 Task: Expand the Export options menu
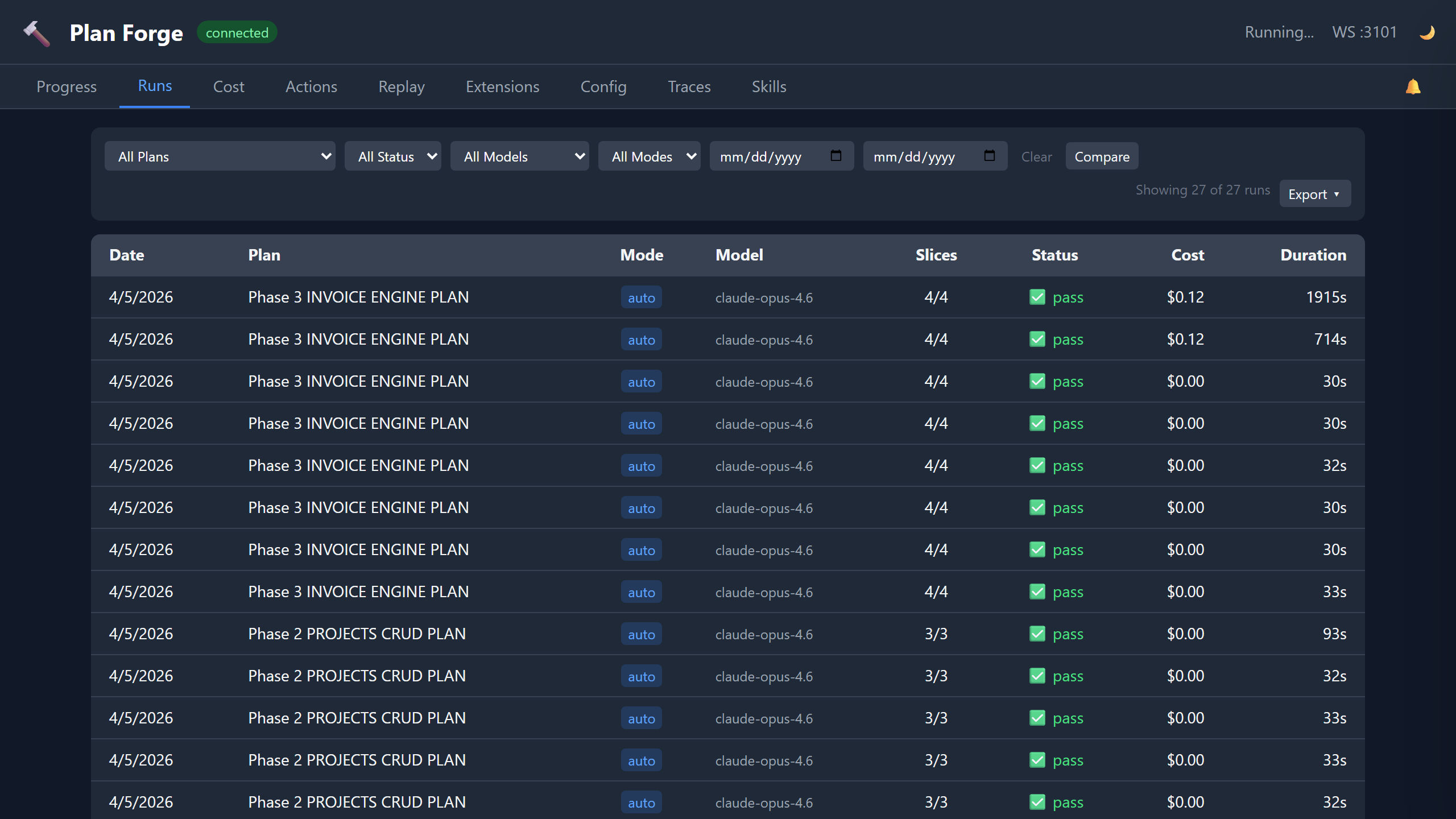(x=1314, y=193)
